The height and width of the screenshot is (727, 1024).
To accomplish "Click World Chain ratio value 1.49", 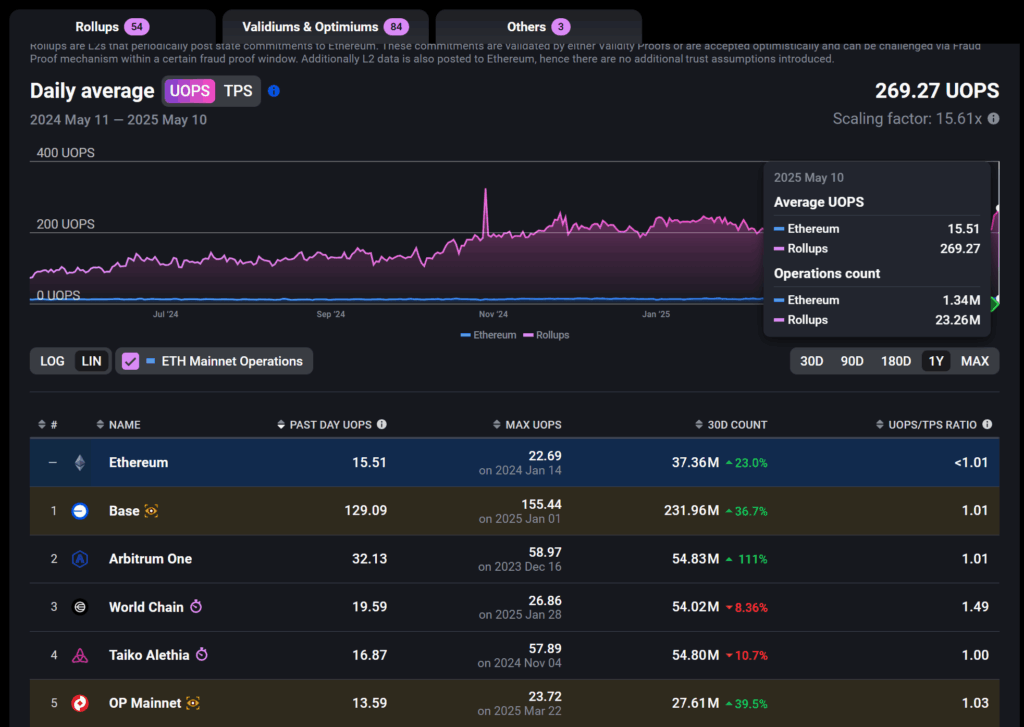I will pyautogui.click(x=975, y=607).
